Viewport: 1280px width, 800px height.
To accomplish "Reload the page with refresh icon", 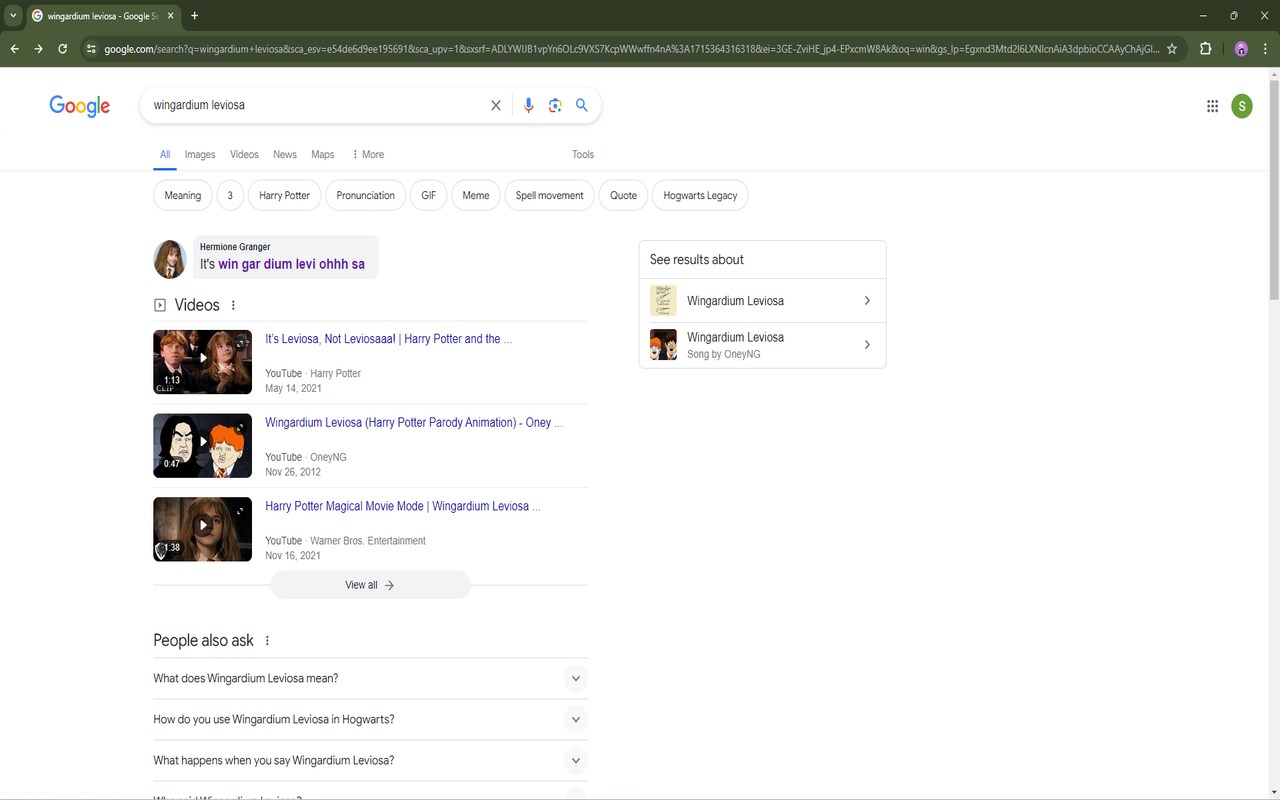I will point(62,48).
